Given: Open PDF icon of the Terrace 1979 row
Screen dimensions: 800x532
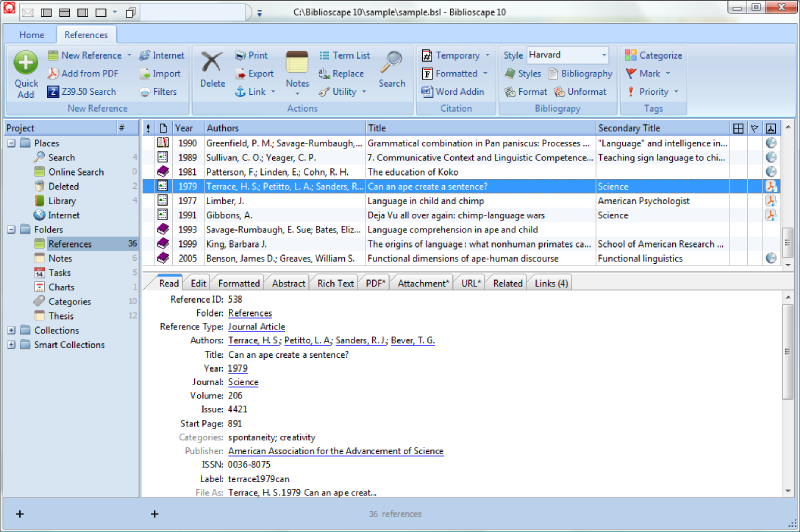Looking at the screenshot, I should coord(770,186).
